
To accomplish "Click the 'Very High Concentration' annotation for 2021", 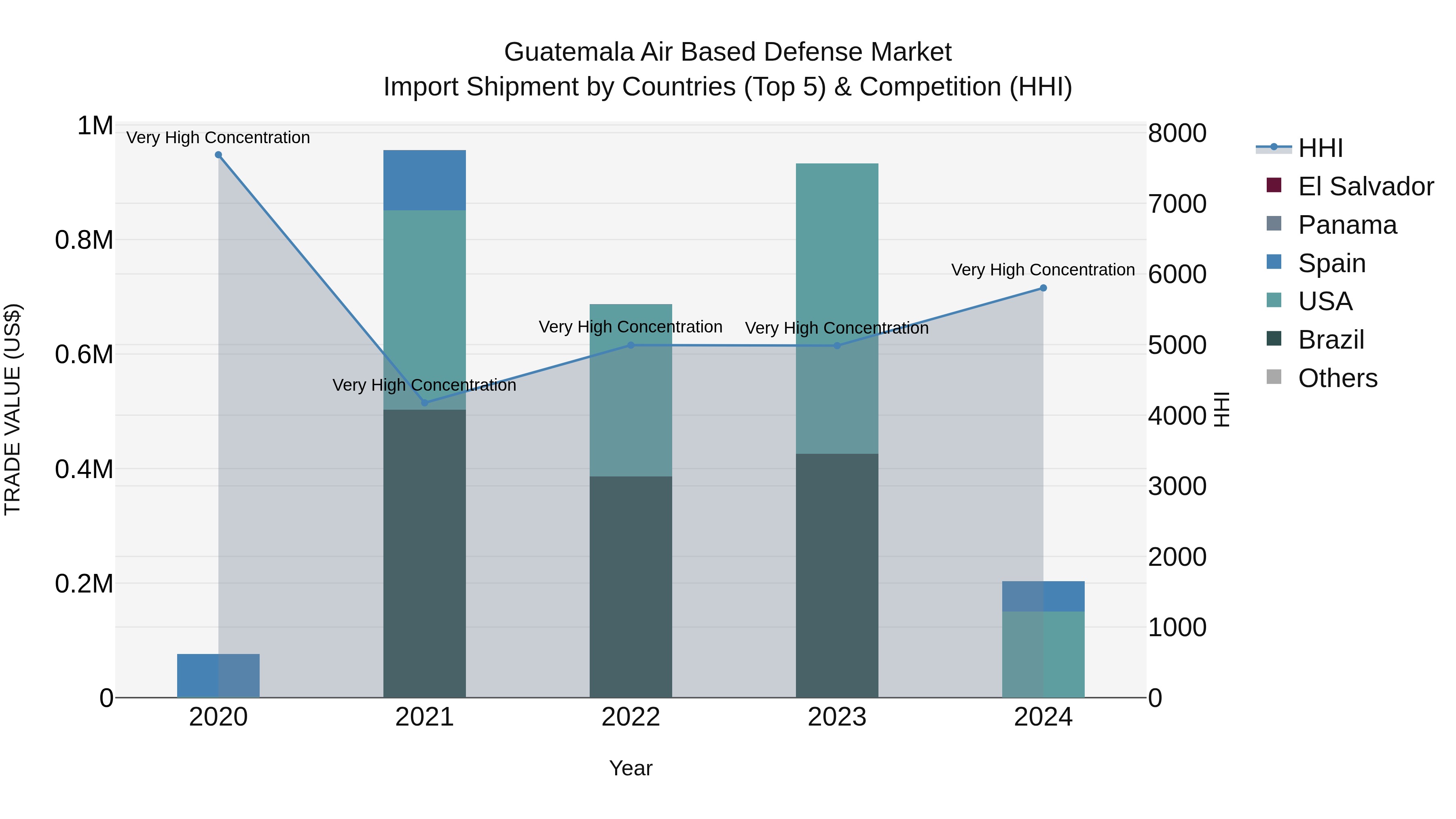I will 425,385.
